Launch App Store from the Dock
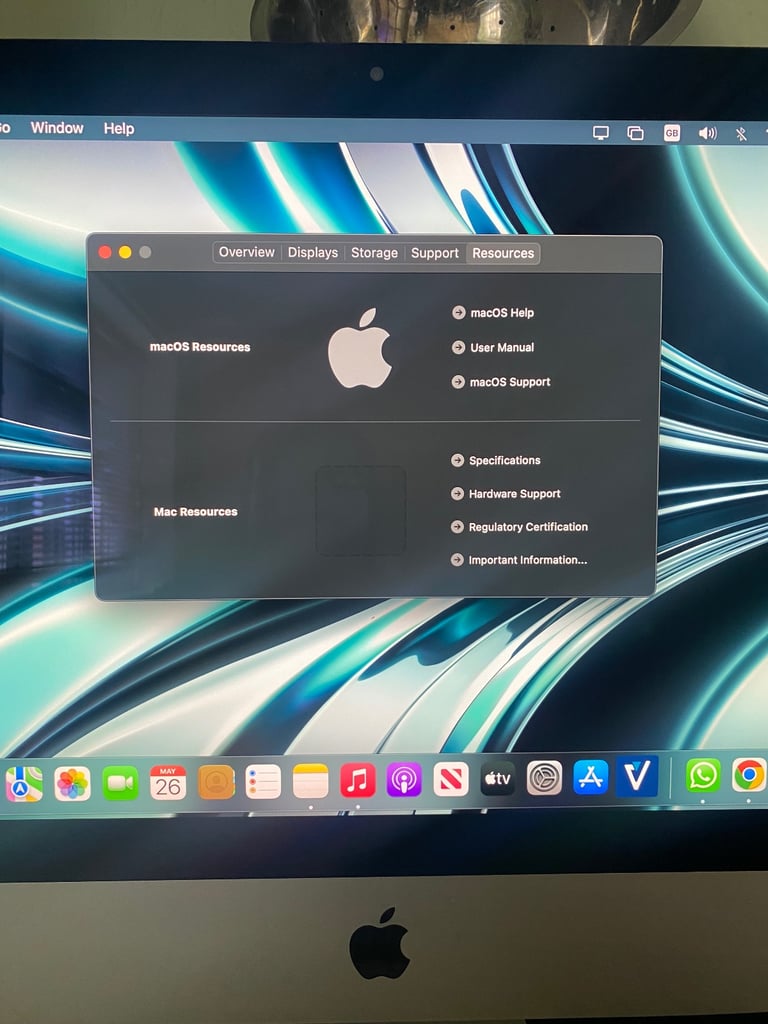 tap(590, 776)
